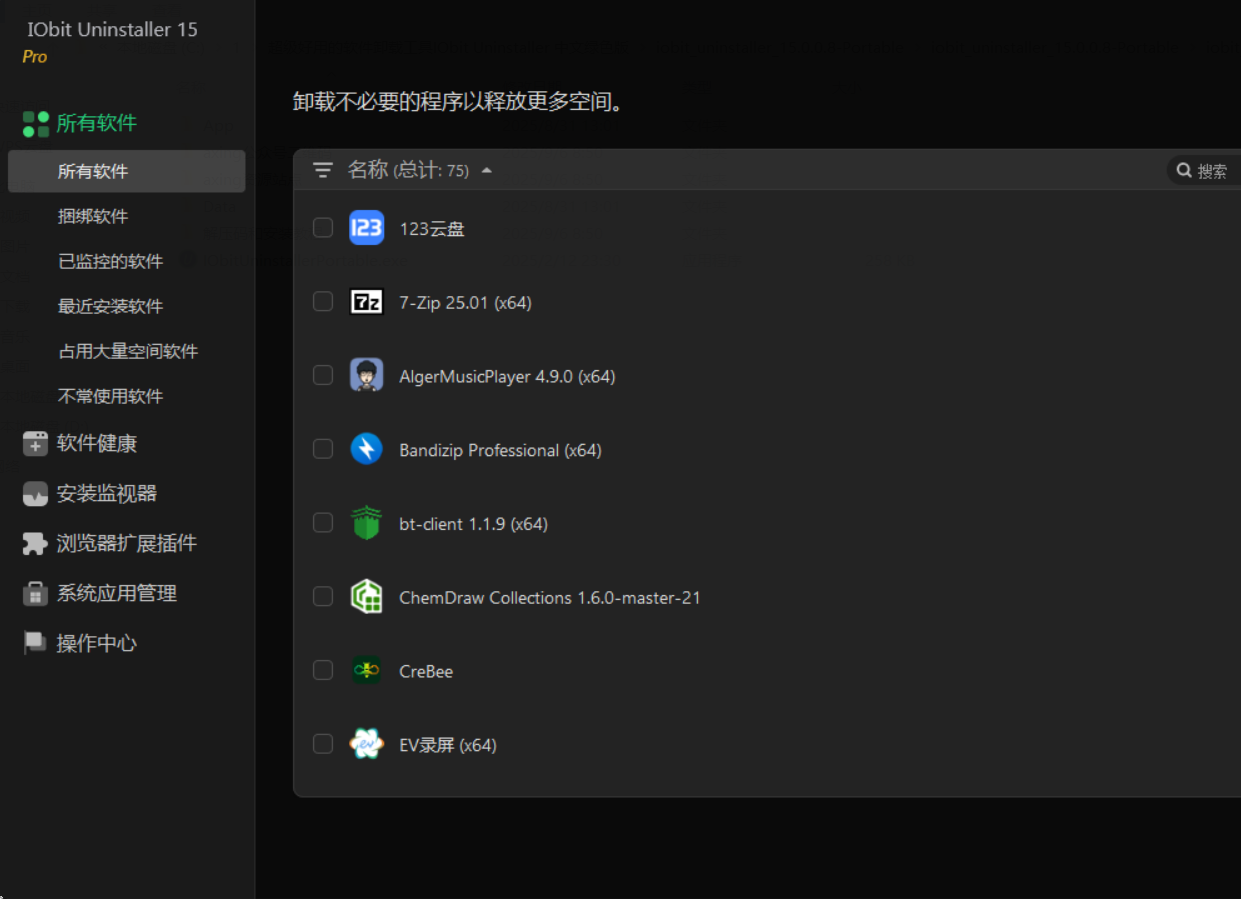Select the 7-Zip 25.01 (x64) name
This screenshot has width=1241, height=899.
tap(465, 302)
